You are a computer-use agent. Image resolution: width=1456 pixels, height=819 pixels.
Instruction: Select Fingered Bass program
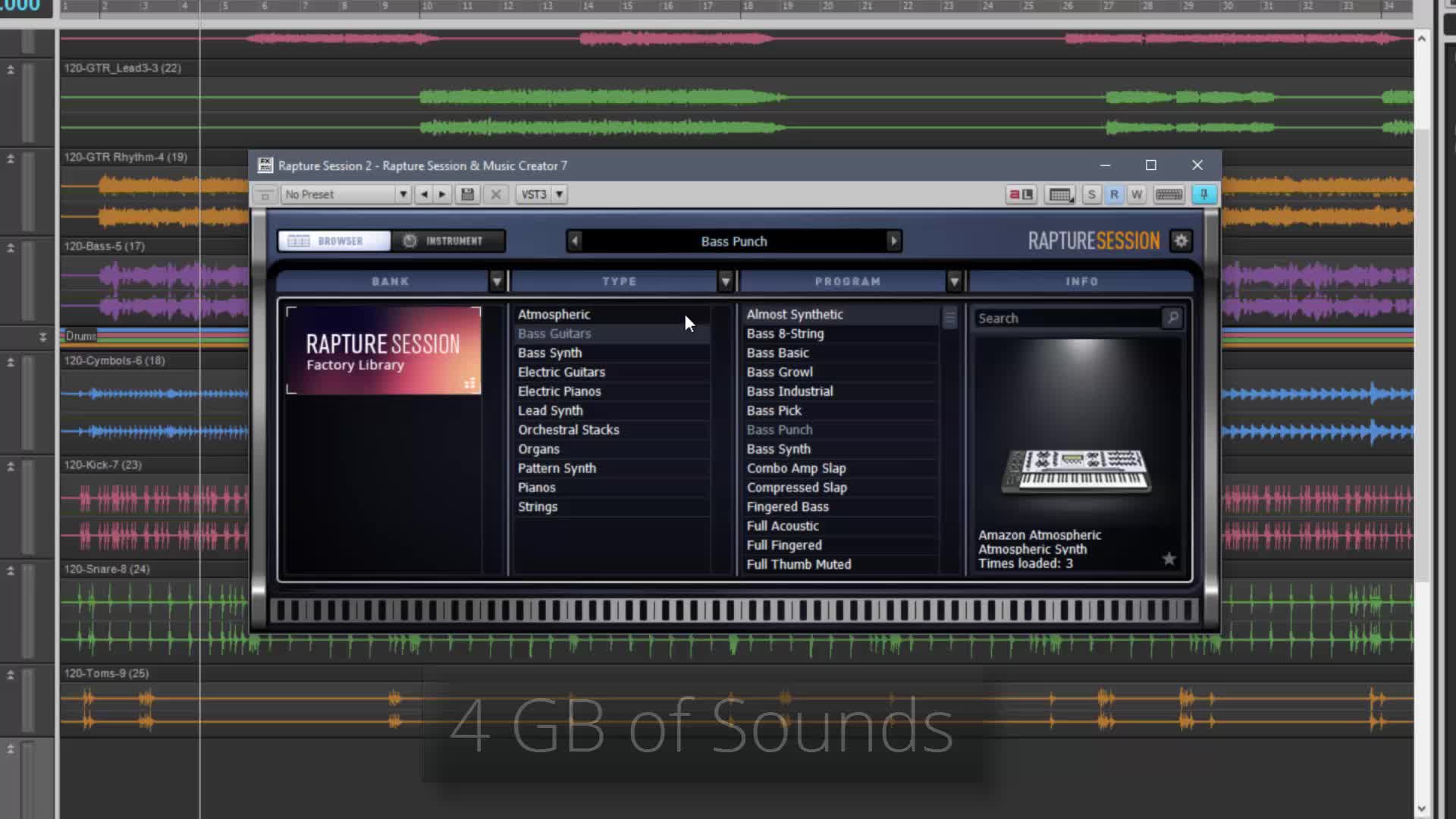pyautogui.click(x=787, y=507)
